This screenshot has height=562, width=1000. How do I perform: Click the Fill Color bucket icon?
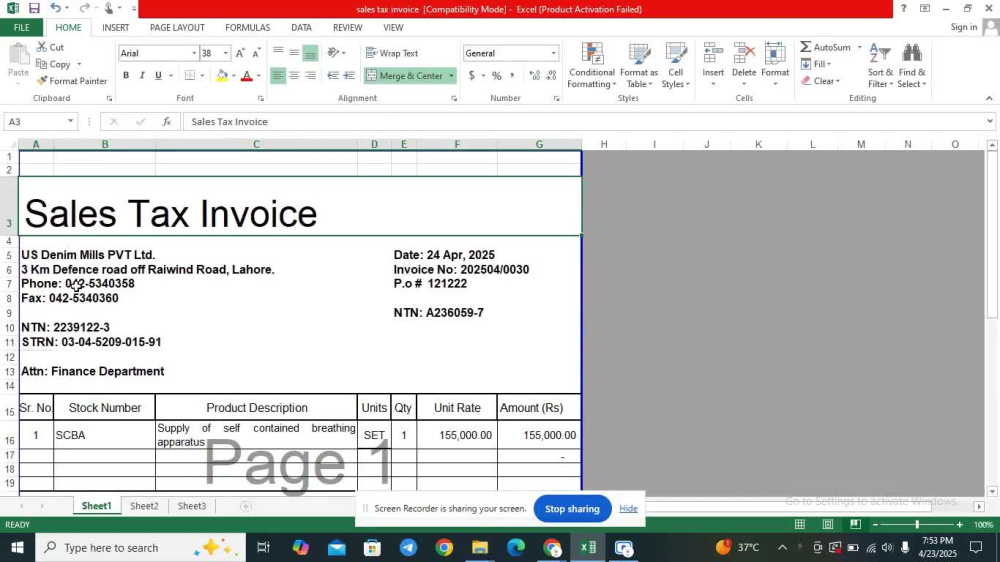pyautogui.click(x=222, y=75)
